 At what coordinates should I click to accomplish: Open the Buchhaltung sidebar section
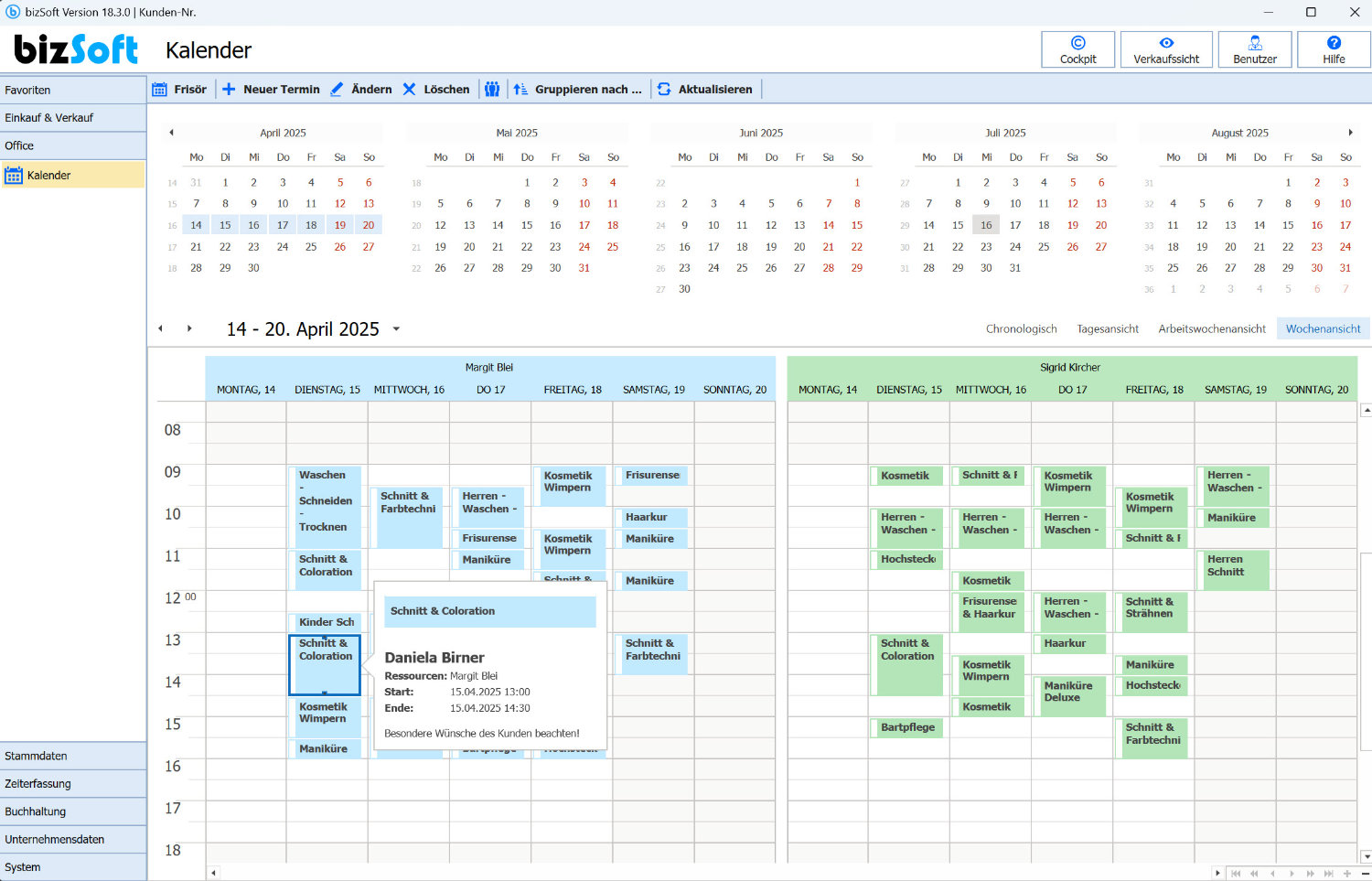click(73, 811)
